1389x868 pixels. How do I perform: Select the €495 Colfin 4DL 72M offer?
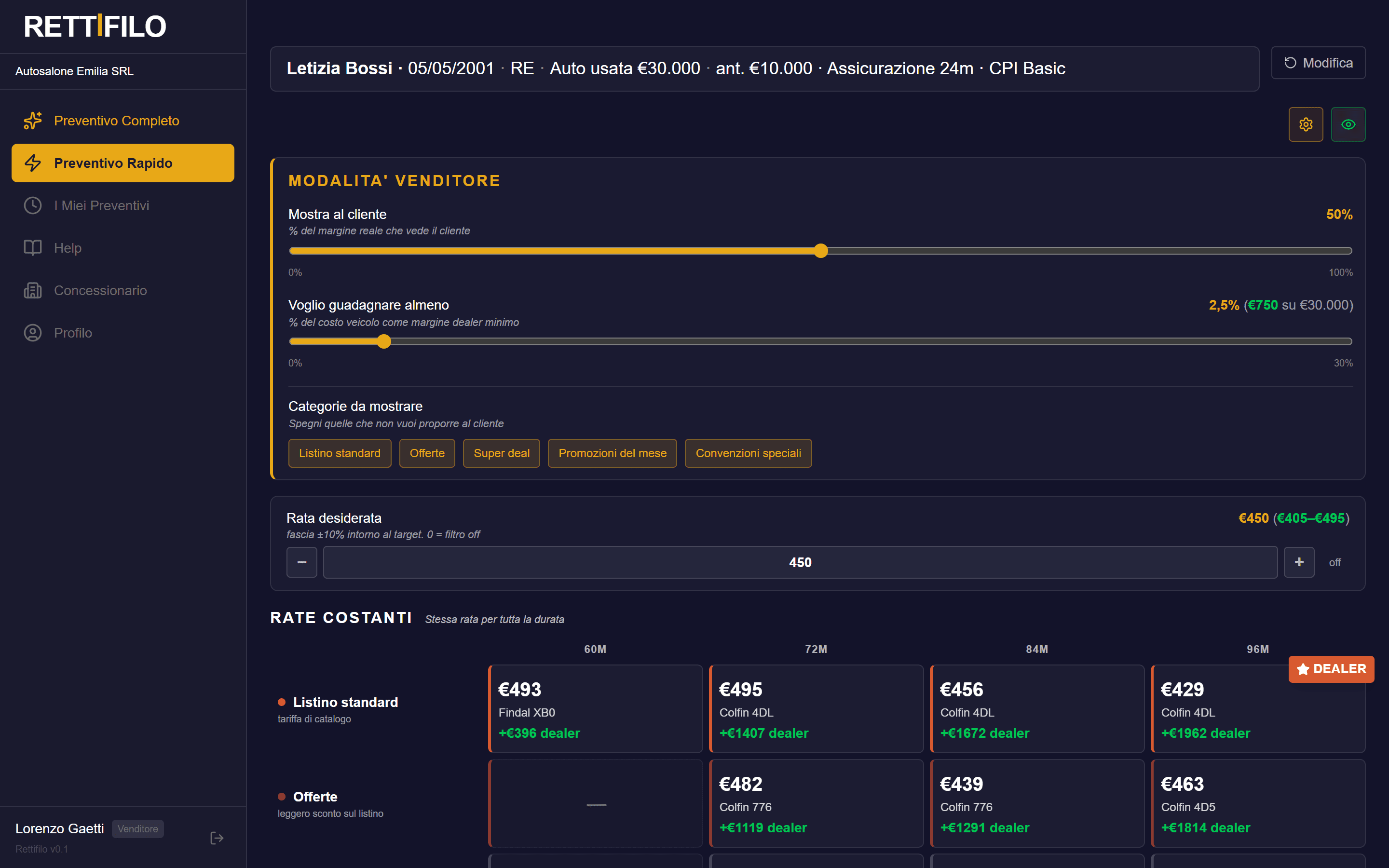816,708
